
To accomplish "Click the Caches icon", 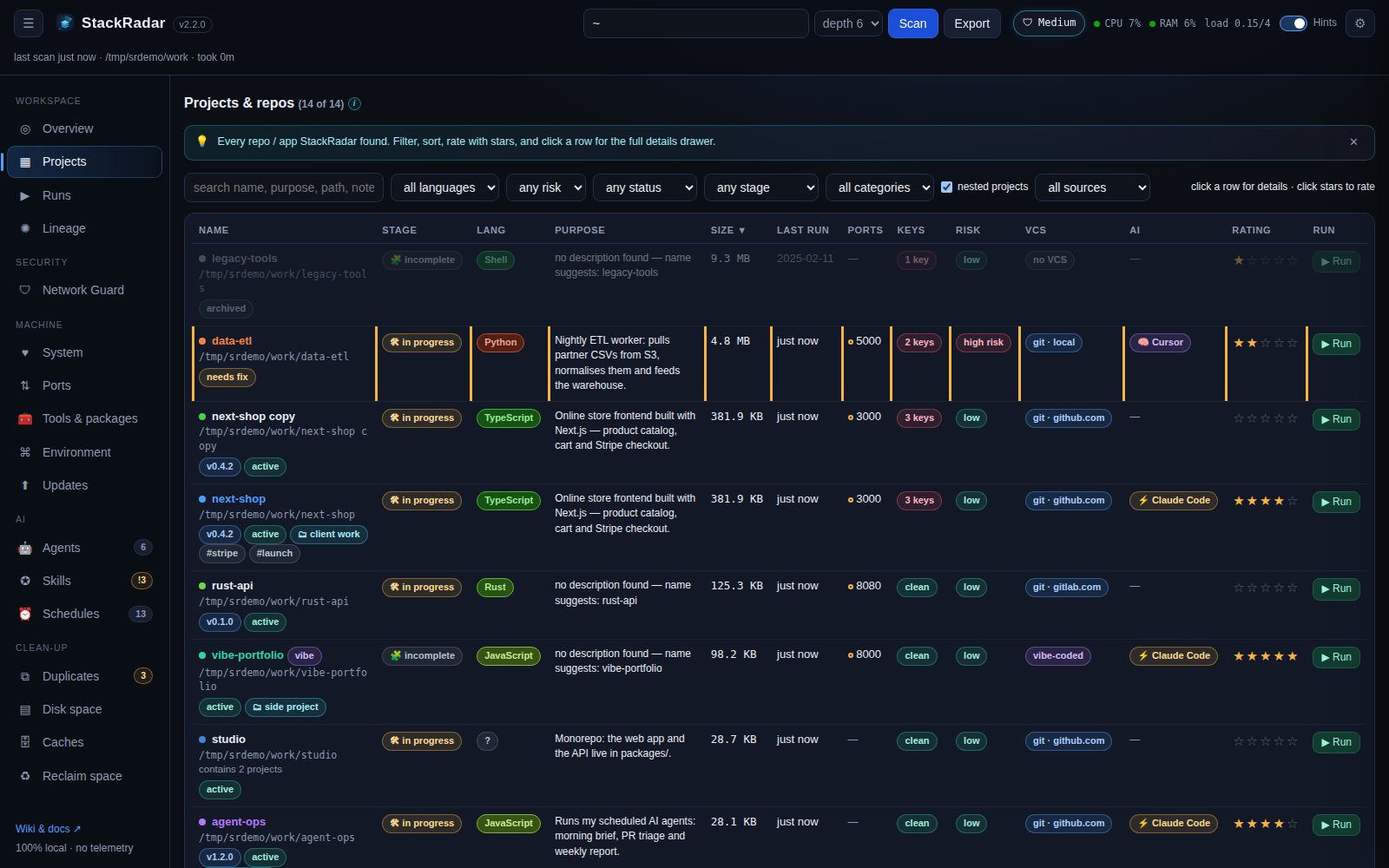I will click(25, 742).
